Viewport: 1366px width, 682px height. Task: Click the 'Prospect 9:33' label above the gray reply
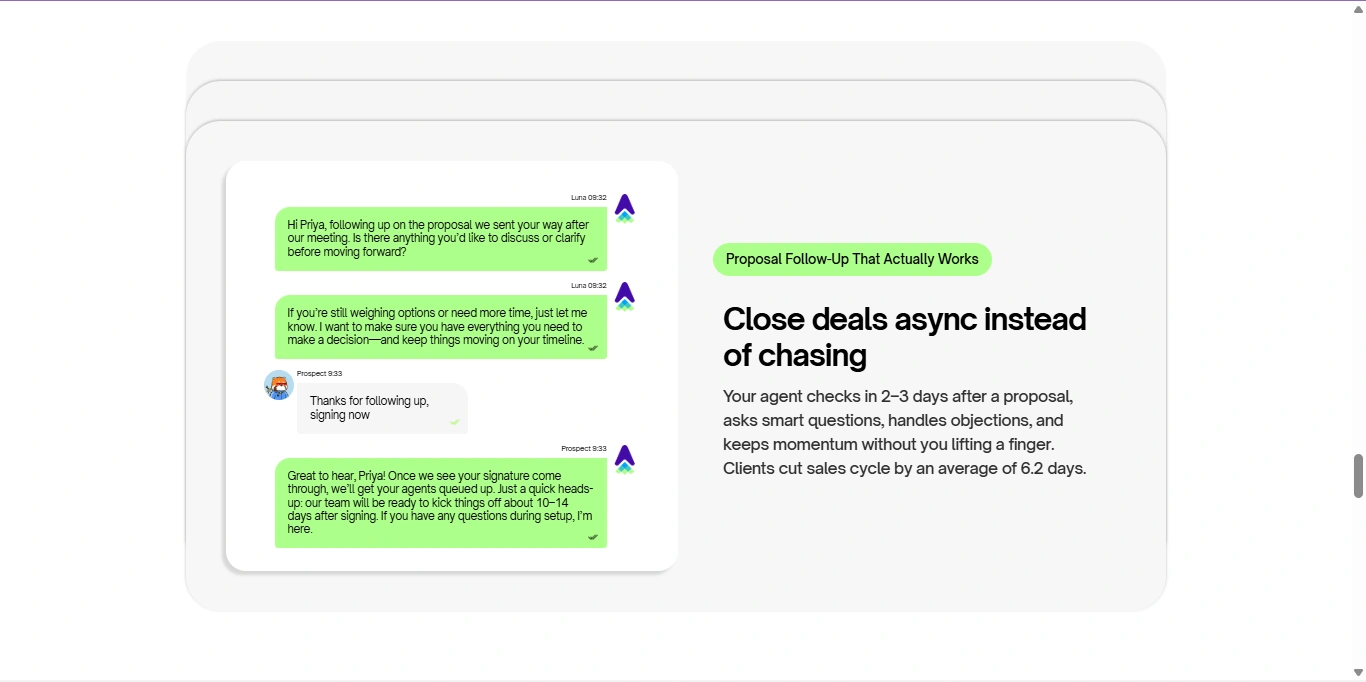click(x=319, y=373)
